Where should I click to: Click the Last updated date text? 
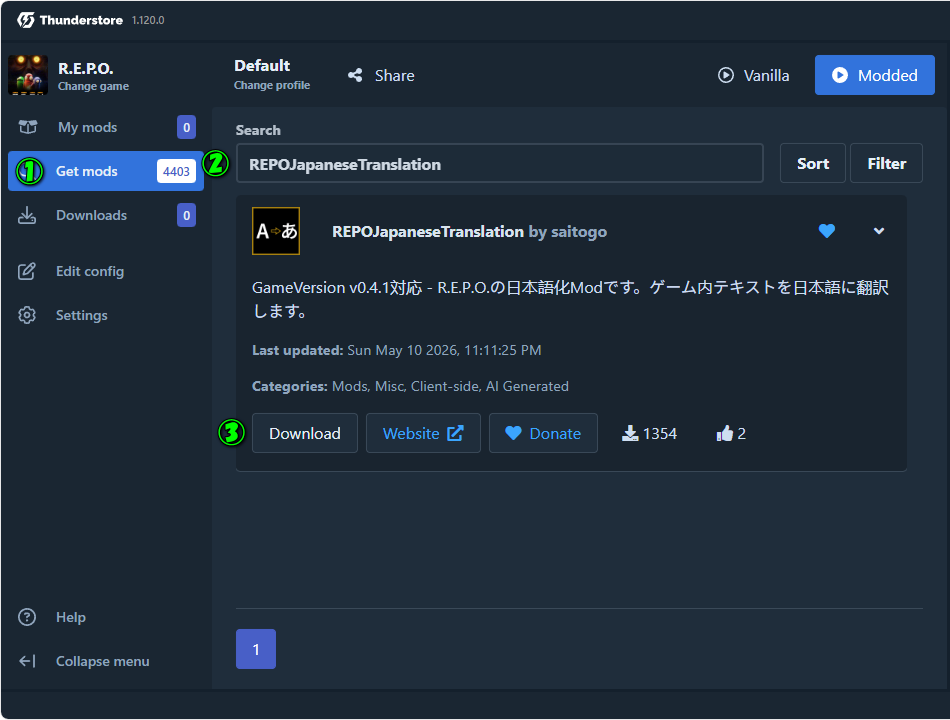click(x=444, y=350)
